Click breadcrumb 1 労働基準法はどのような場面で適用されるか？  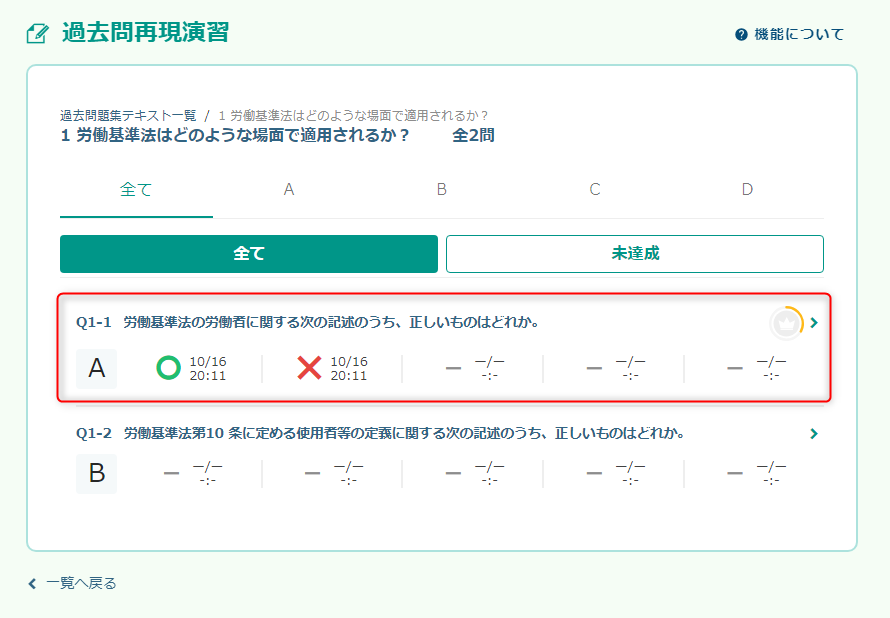point(353,116)
